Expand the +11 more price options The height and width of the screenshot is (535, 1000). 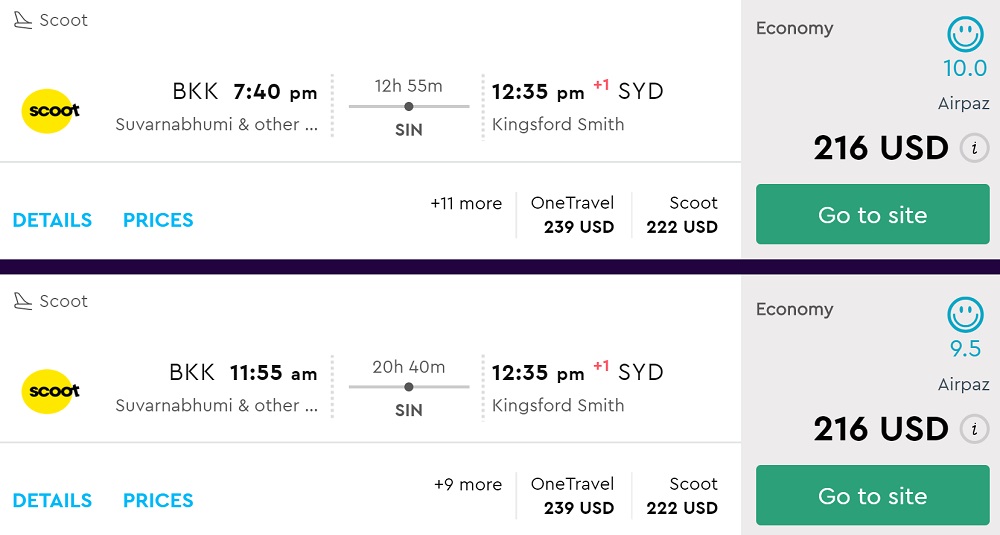point(466,203)
